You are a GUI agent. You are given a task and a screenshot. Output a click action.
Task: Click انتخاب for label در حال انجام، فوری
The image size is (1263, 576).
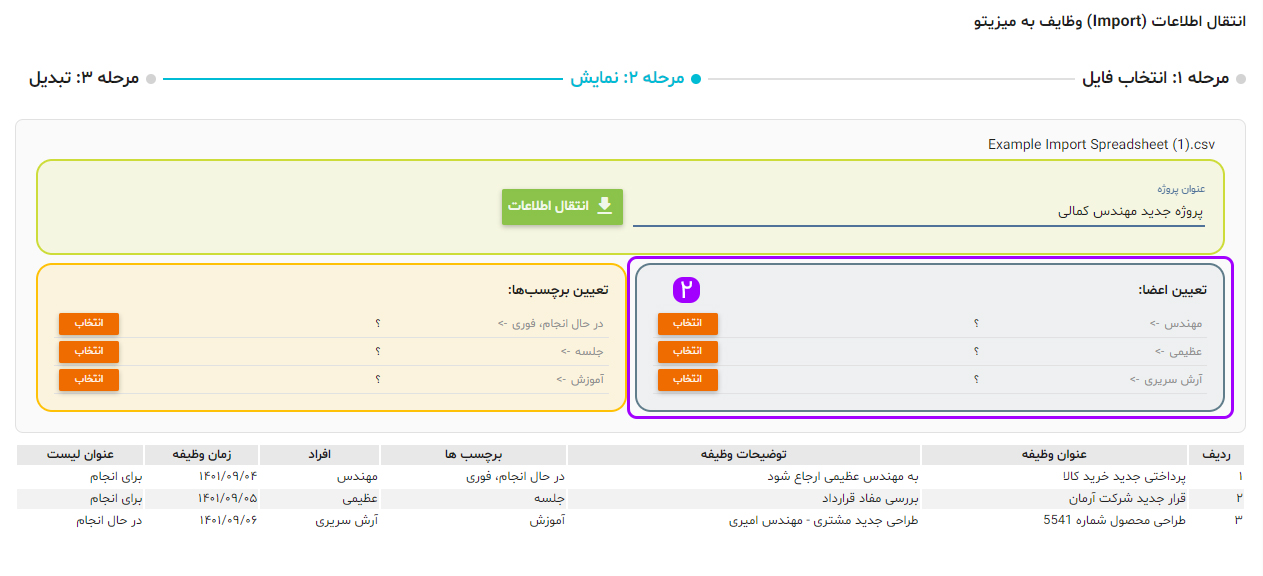click(89, 323)
